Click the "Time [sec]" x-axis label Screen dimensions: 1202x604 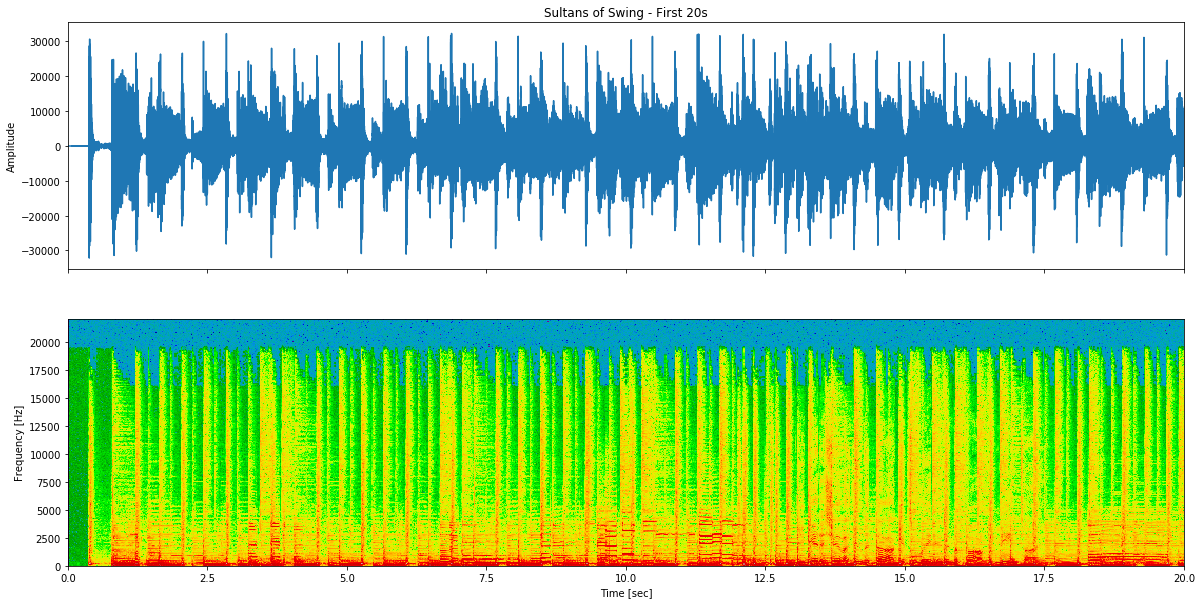point(626,594)
